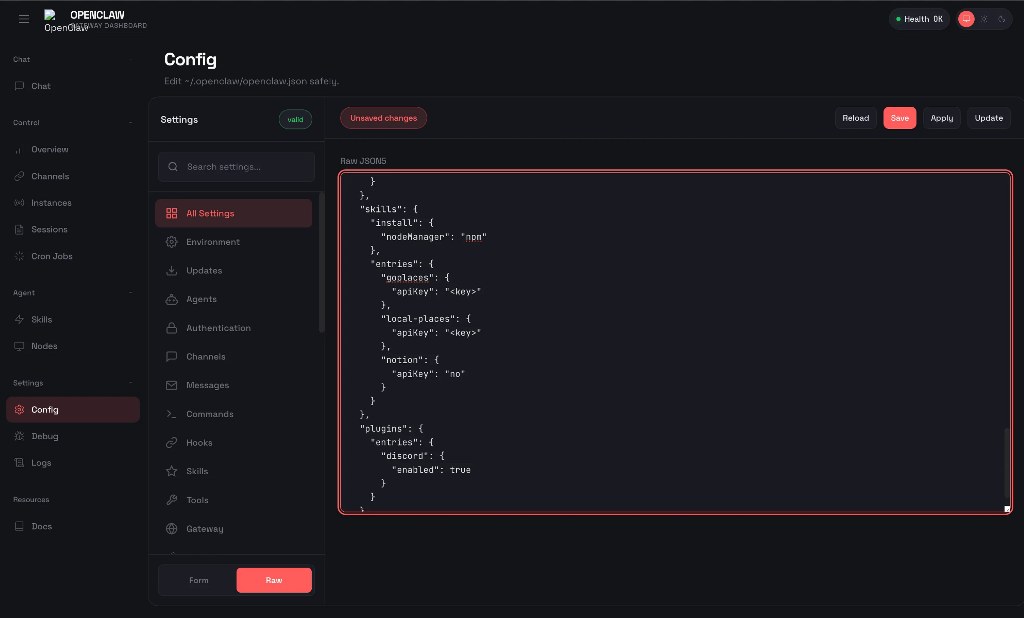Click the "local-places": { line
This screenshot has height=618, width=1024.
pos(426,319)
